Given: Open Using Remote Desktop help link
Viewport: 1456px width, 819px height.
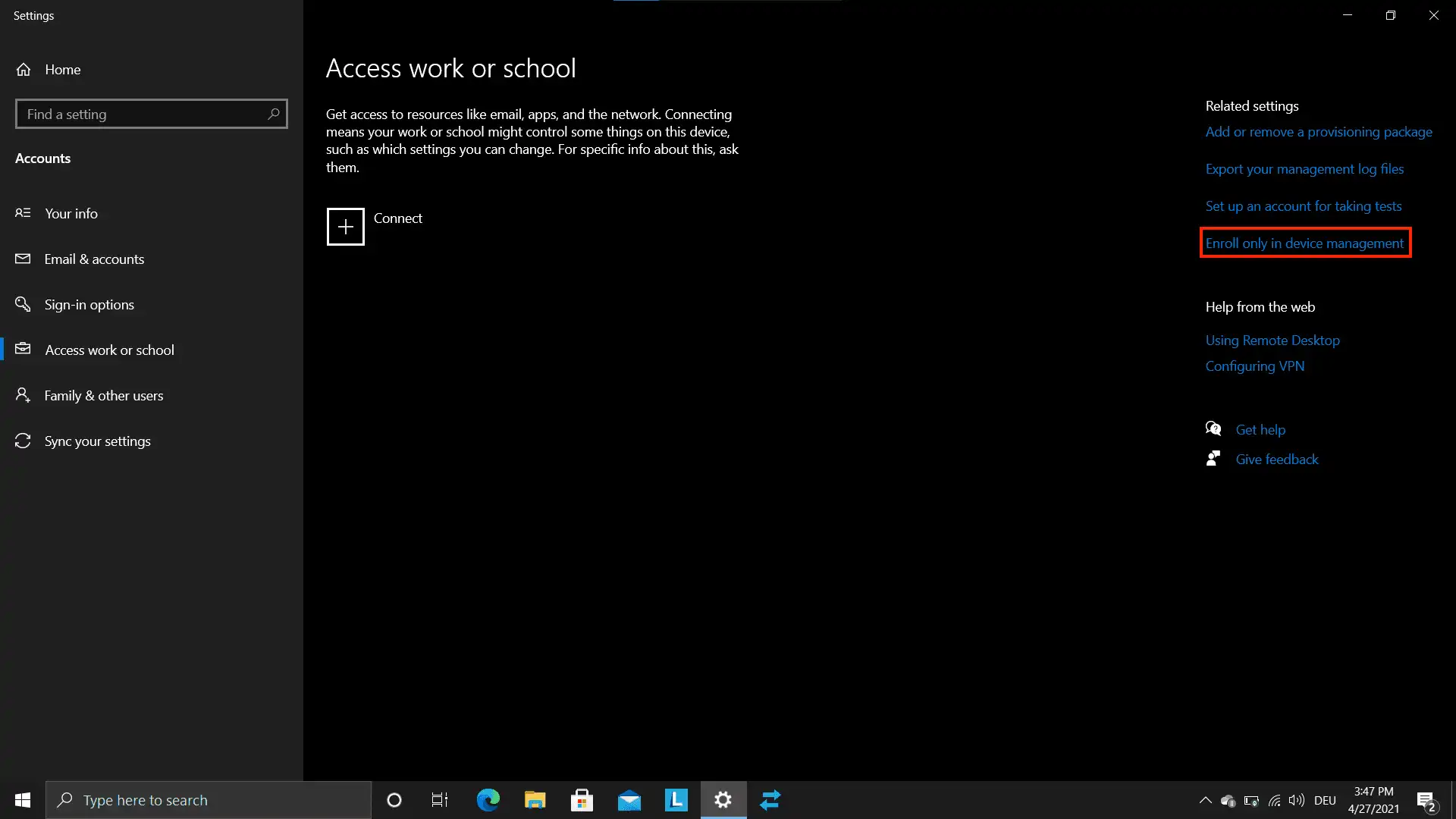Looking at the screenshot, I should pyautogui.click(x=1272, y=340).
